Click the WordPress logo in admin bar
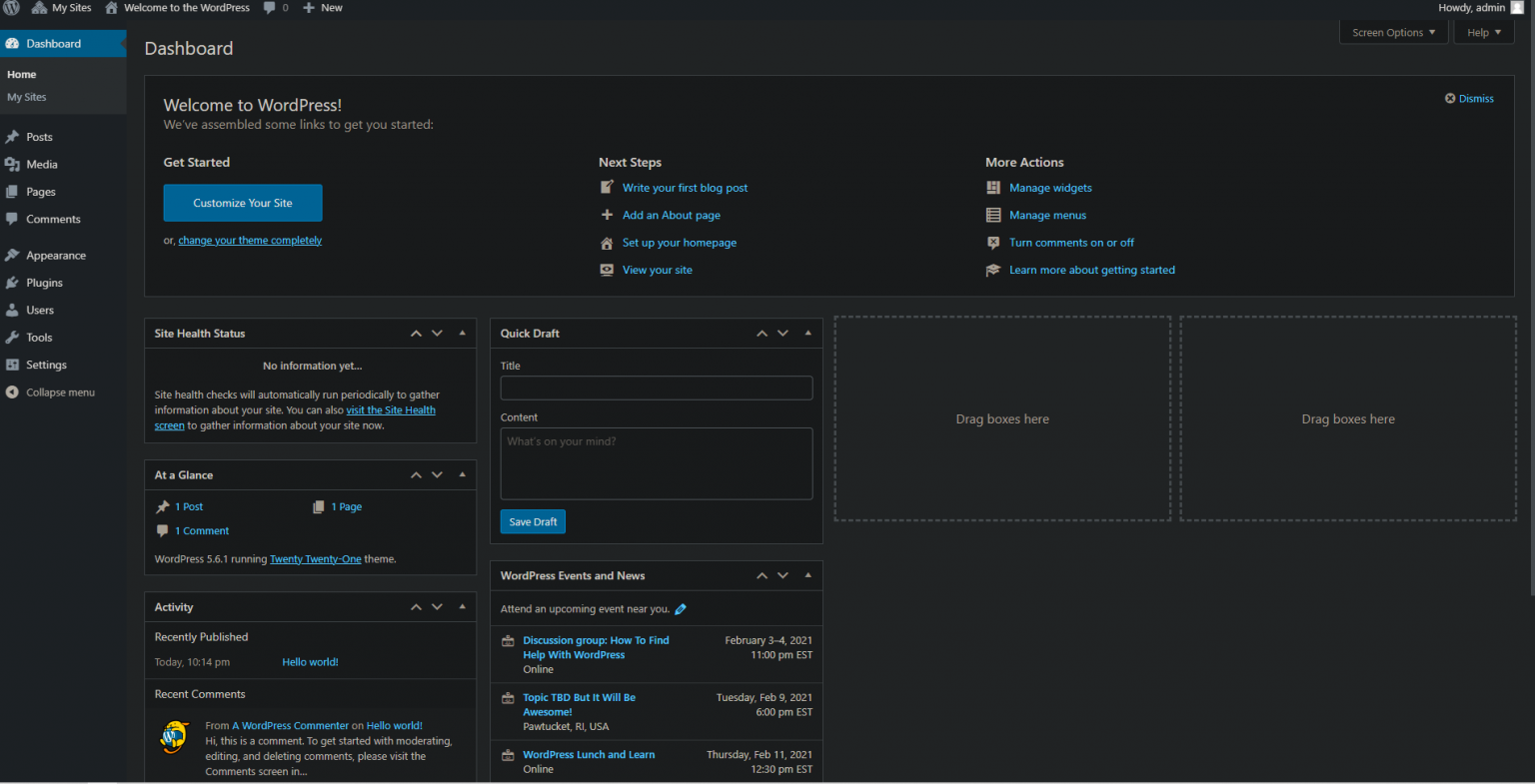1535x784 pixels. pos(12,7)
